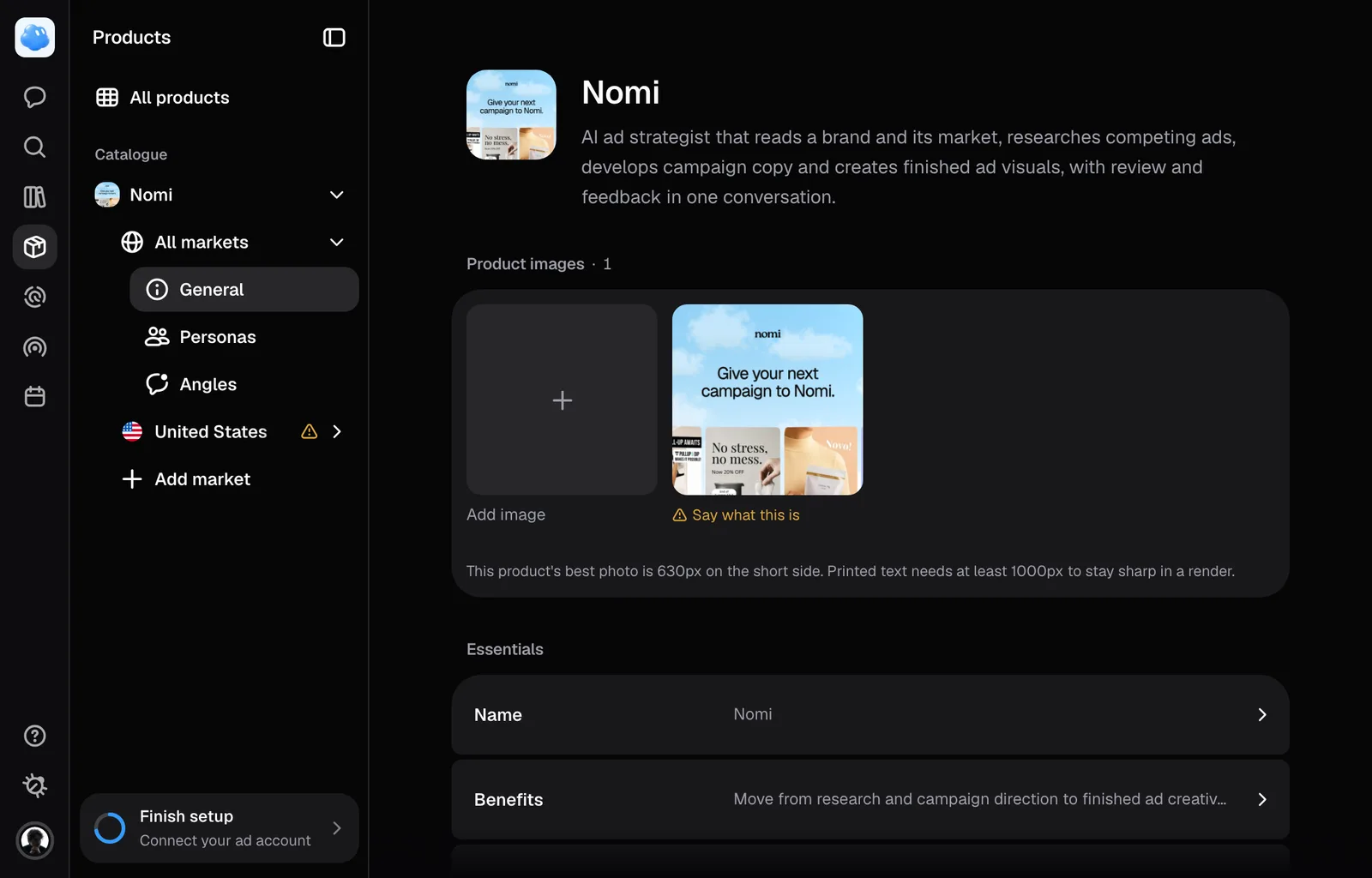Click the blue app logo

pyautogui.click(x=34, y=38)
